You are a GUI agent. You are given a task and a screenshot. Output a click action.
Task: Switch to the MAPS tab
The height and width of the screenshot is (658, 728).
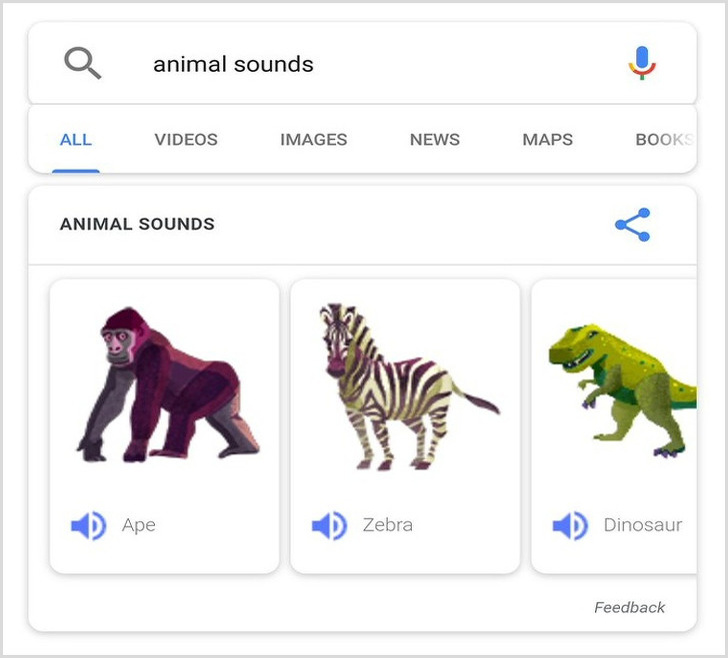(x=548, y=140)
